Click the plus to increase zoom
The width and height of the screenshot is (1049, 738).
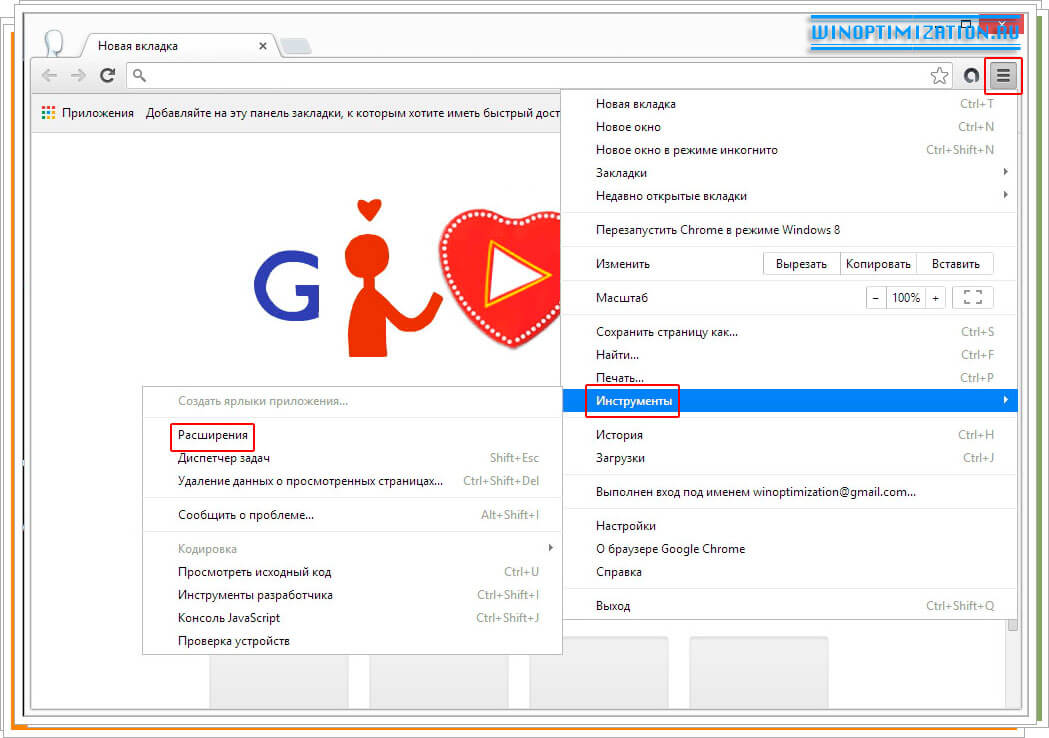coord(936,297)
